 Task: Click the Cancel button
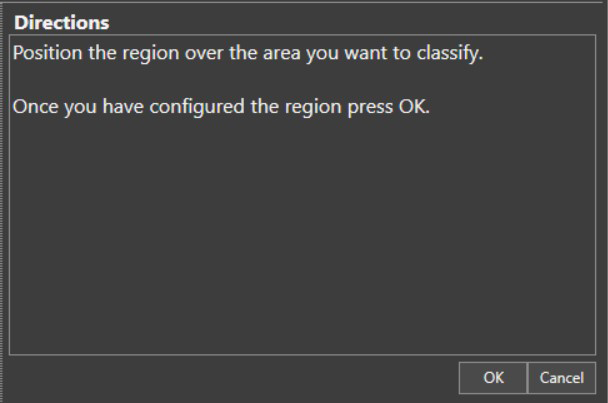pyautogui.click(x=561, y=378)
